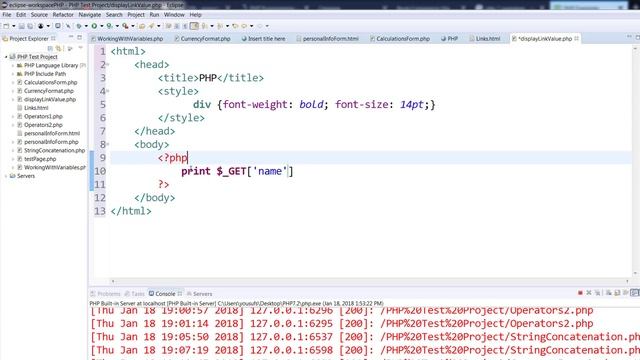Select testPage.php in Project Explorer
Image resolution: width=640 pixels, height=360 pixels.
[40, 159]
